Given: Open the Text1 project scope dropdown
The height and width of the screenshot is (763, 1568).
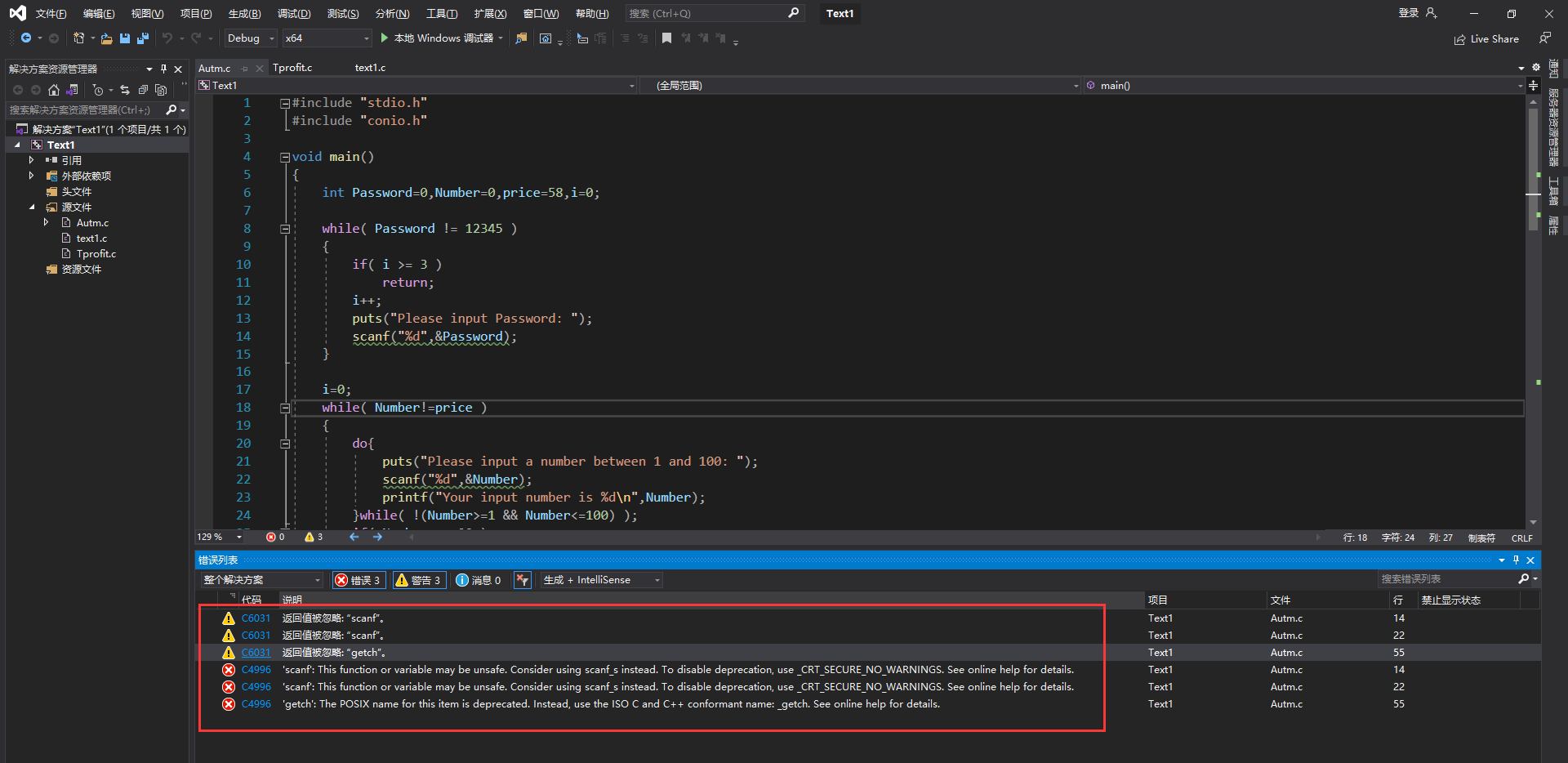Looking at the screenshot, I should tap(416, 86).
